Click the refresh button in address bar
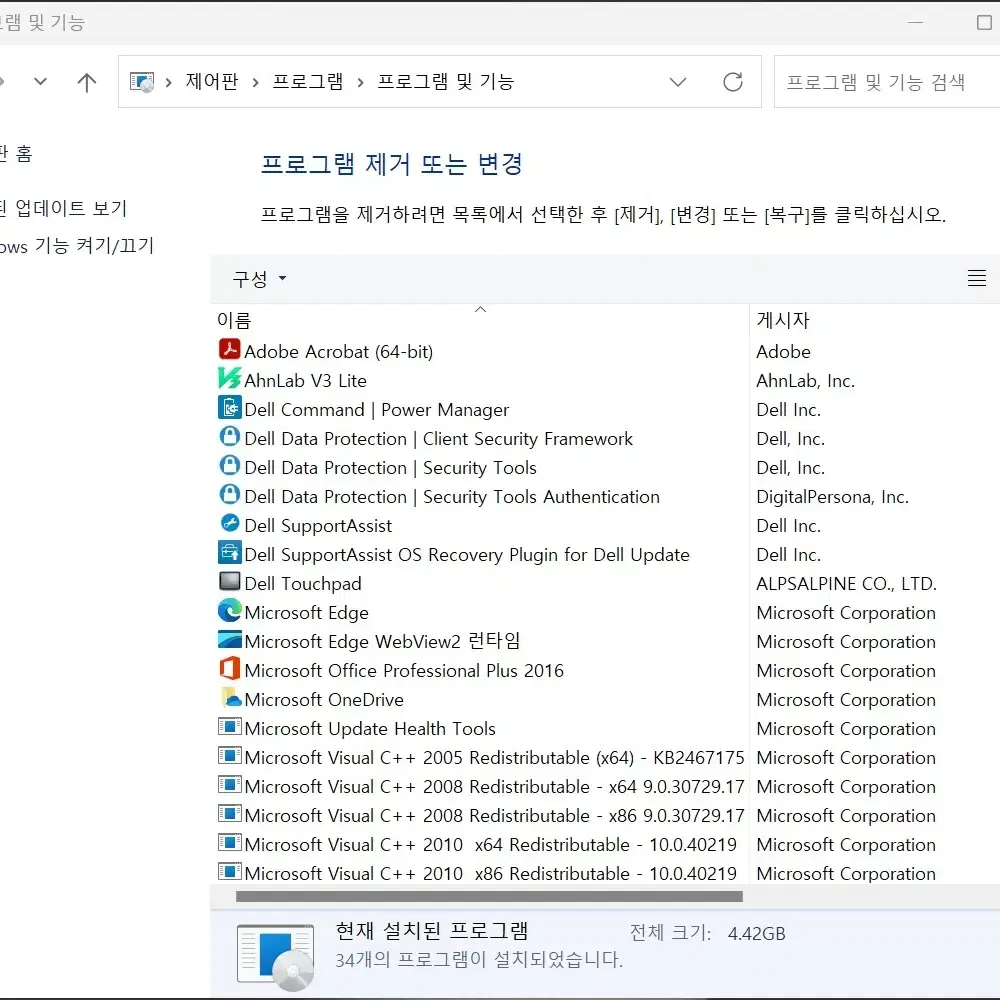The height and width of the screenshot is (1000, 1000). click(733, 82)
